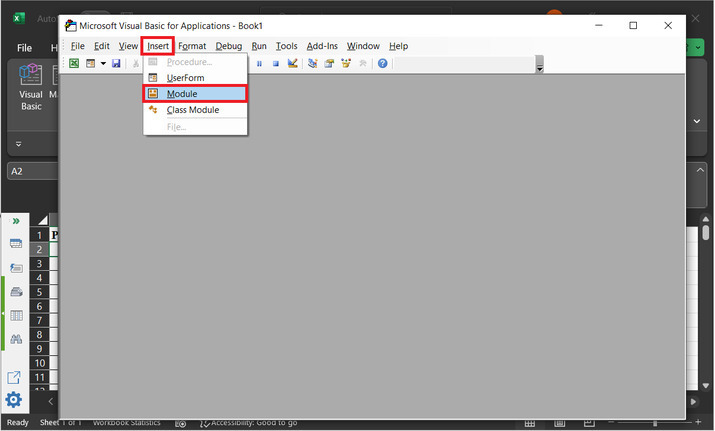Viewport: 715px width, 431px height.
Task: Toggle Design Mode in the VBA toolbar
Action: (x=293, y=63)
